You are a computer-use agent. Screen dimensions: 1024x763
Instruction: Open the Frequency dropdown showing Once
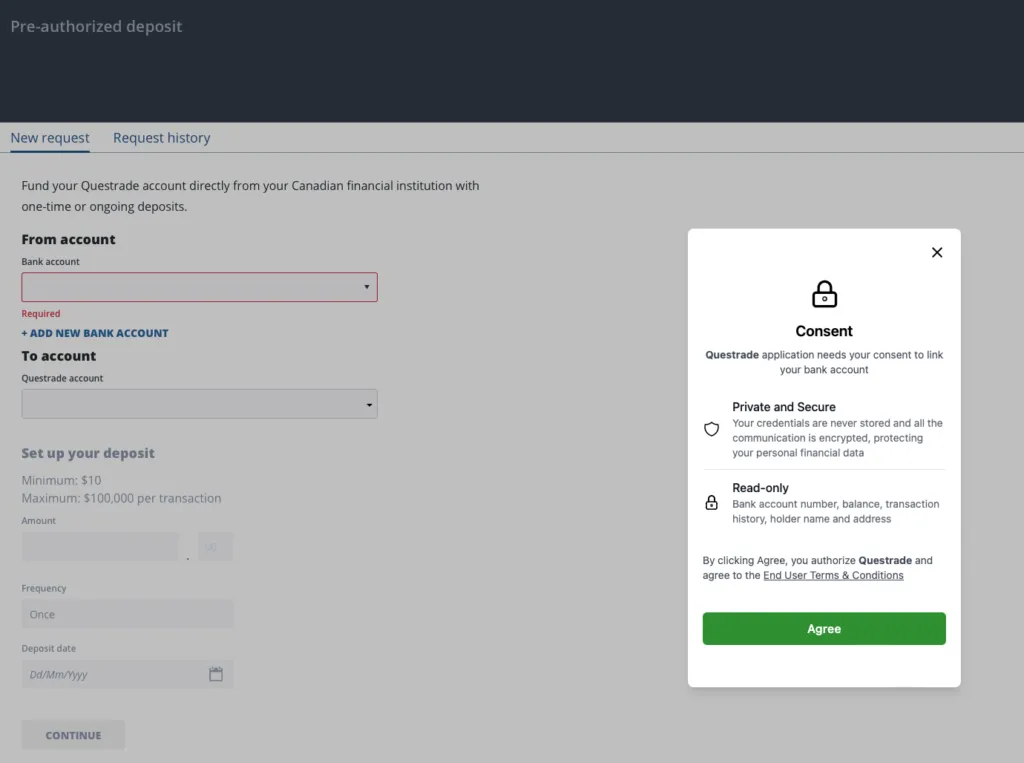(127, 614)
